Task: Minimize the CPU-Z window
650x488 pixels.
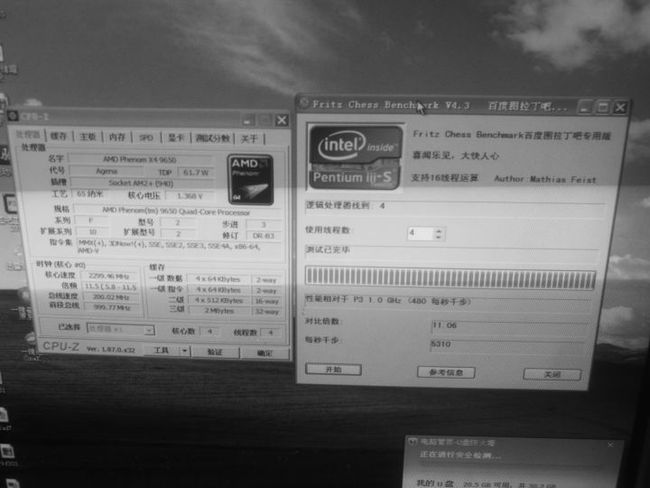Action: pyautogui.click(x=248, y=120)
